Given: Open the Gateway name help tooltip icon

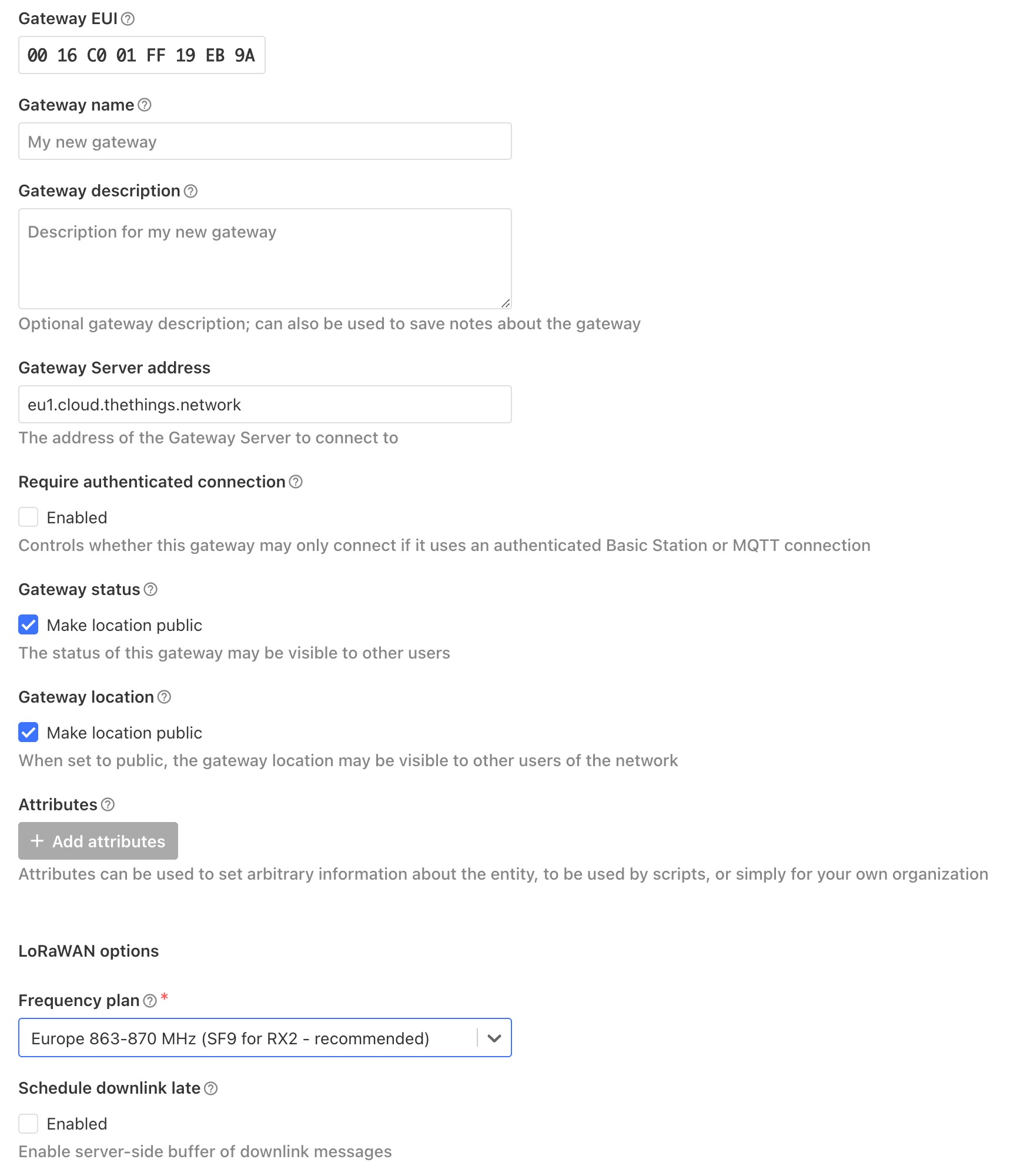Looking at the screenshot, I should (x=145, y=105).
